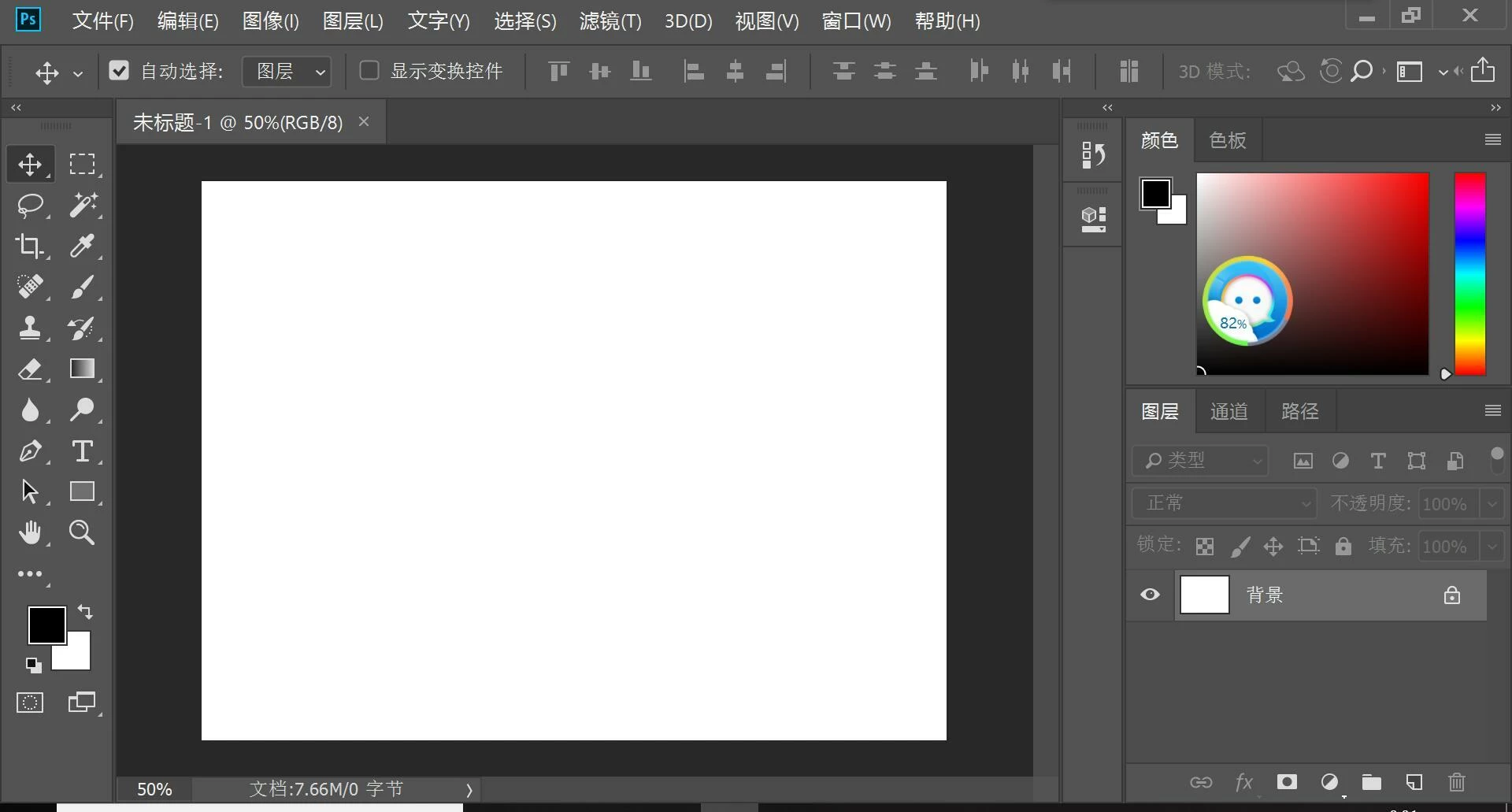Toggle type layer filter
The height and width of the screenshot is (812, 1512).
tap(1378, 461)
